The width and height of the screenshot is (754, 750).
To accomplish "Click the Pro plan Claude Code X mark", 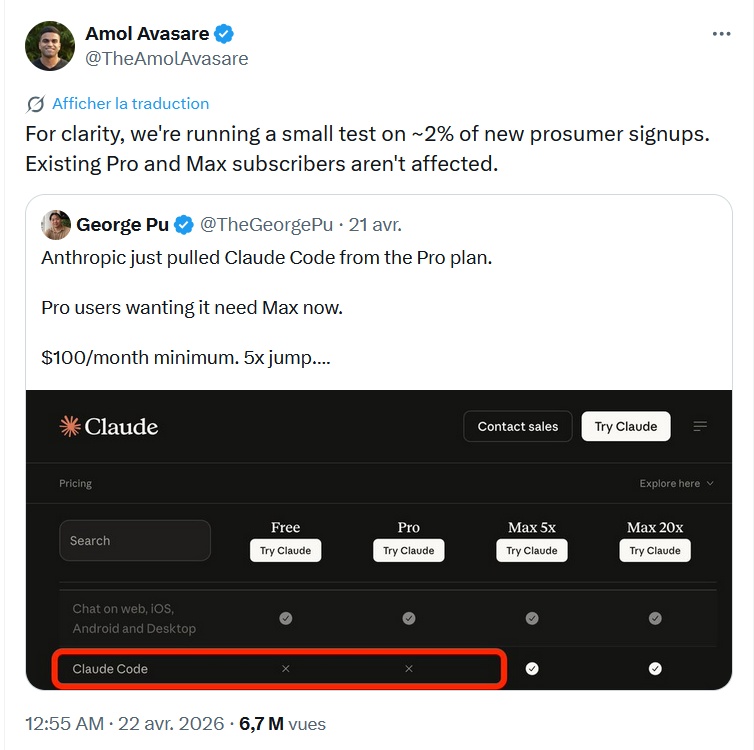I will point(408,669).
